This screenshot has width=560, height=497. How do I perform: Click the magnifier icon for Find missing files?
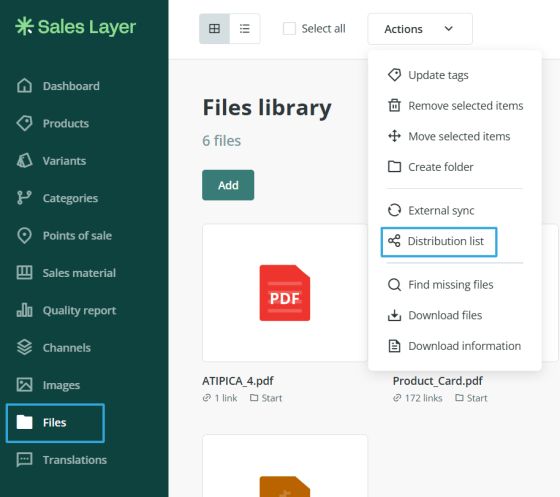[394, 285]
